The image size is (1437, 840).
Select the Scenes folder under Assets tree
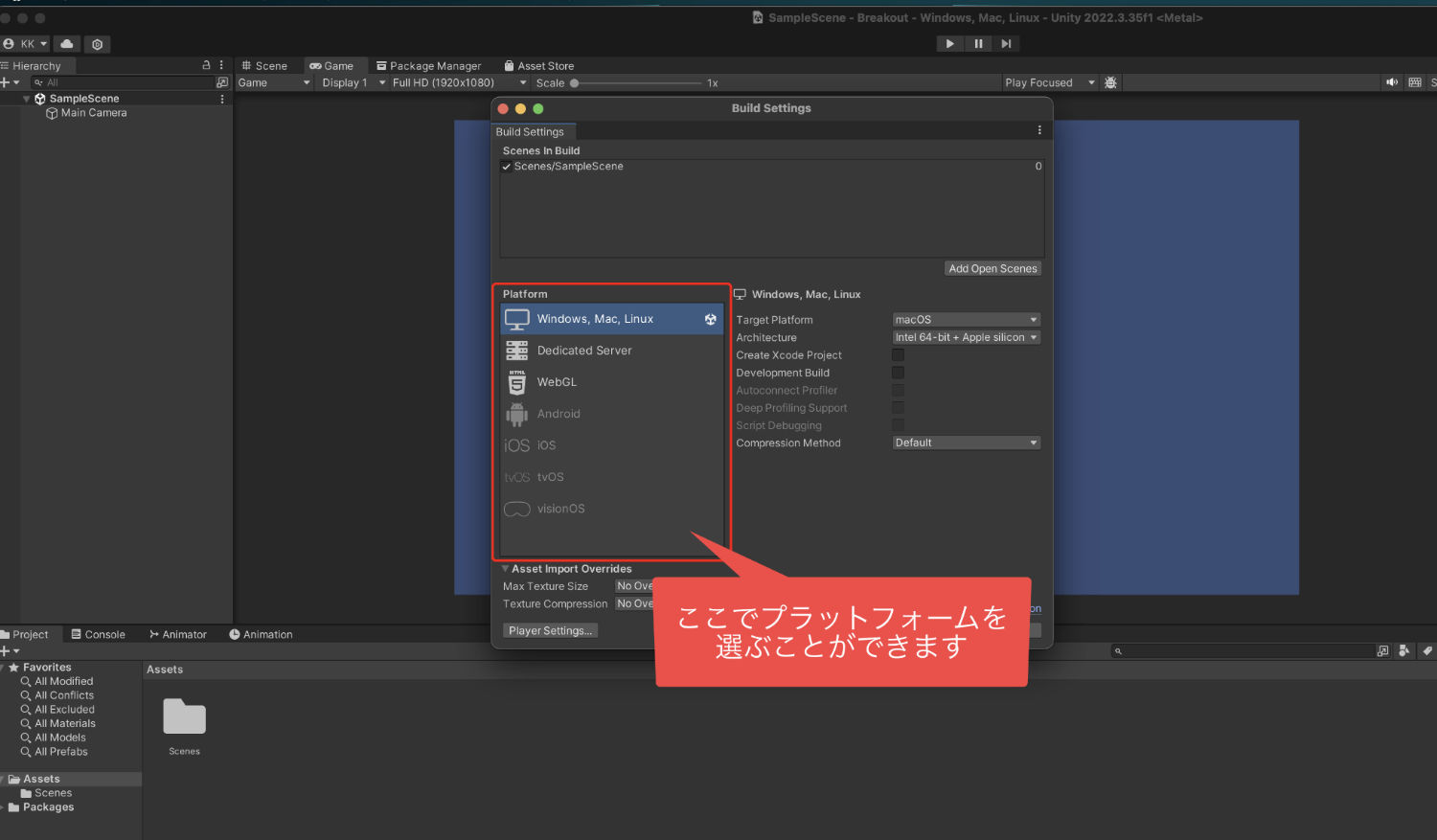(x=47, y=793)
